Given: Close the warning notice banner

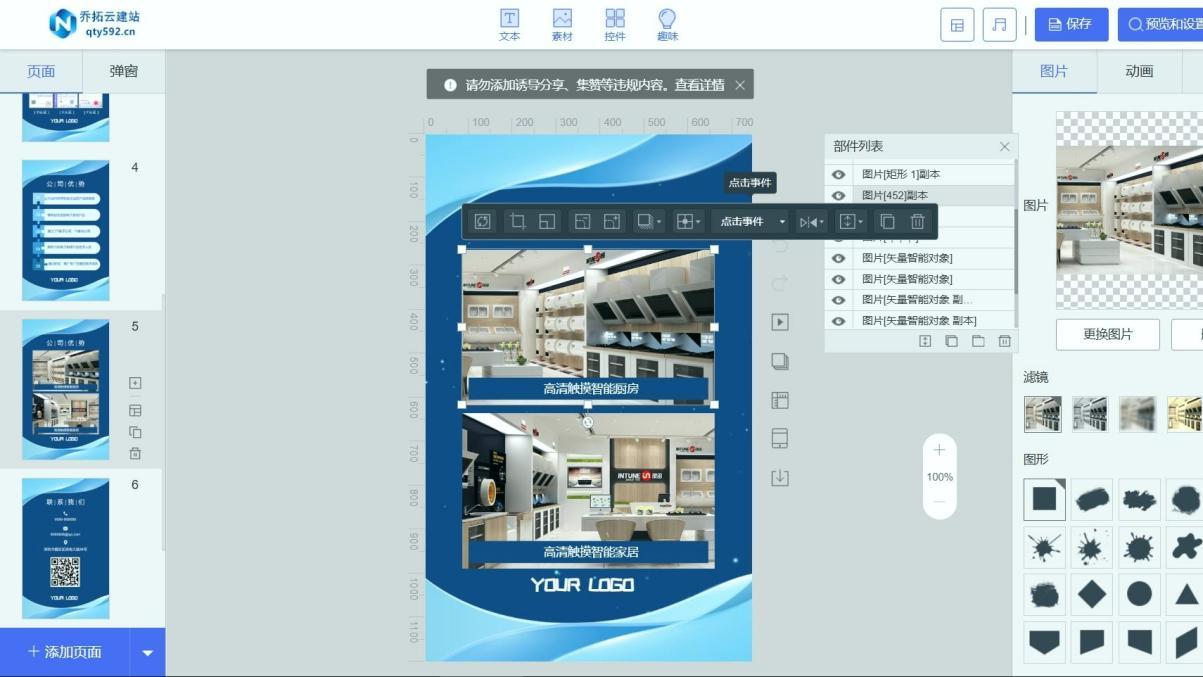Looking at the screenshot, I should tap(740, 85).
